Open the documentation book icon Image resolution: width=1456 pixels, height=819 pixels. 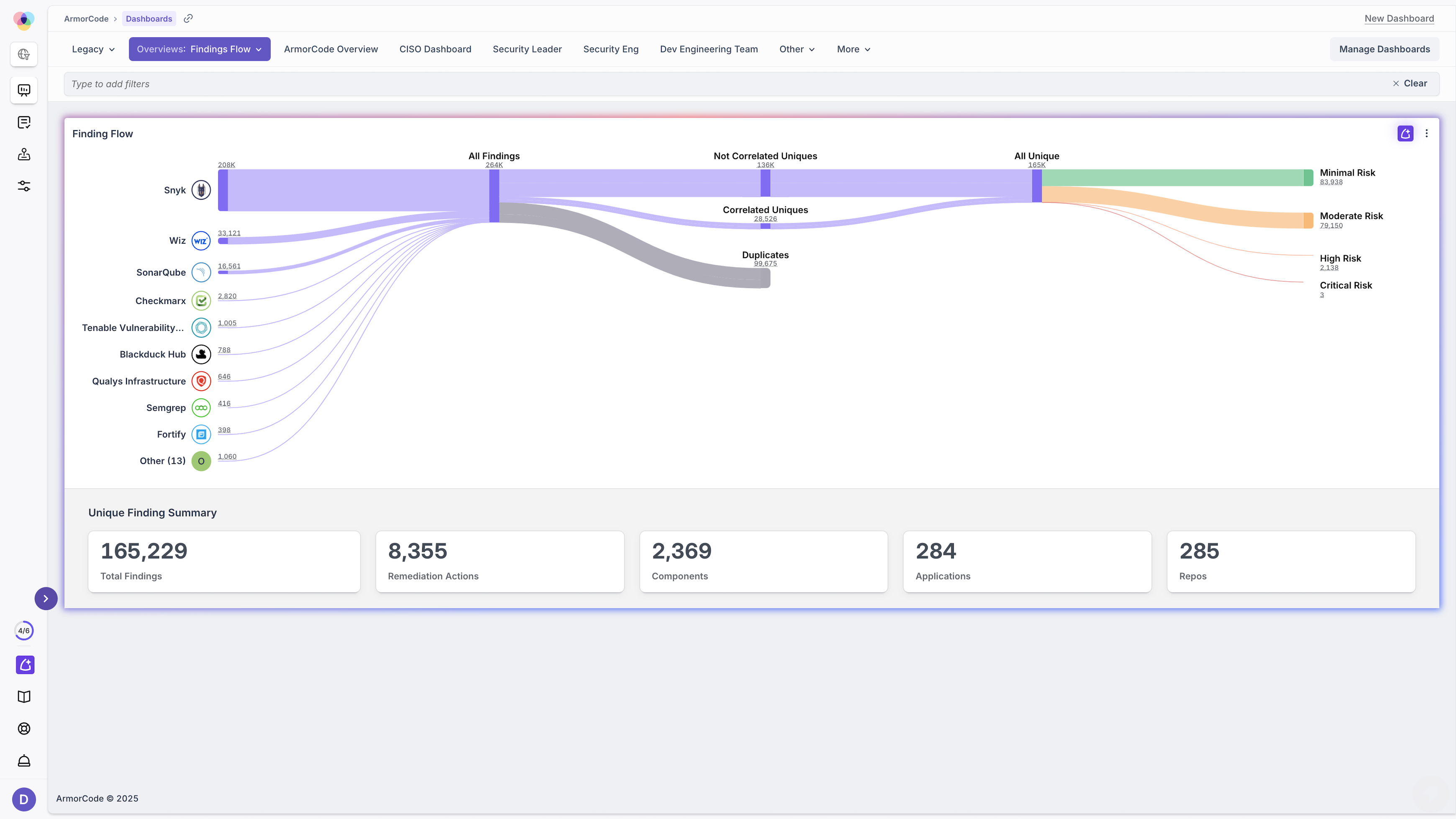24,696
